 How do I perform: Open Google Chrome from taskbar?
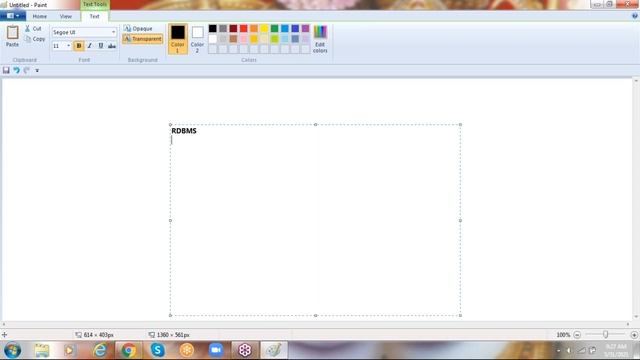click(x=129, y=350)
